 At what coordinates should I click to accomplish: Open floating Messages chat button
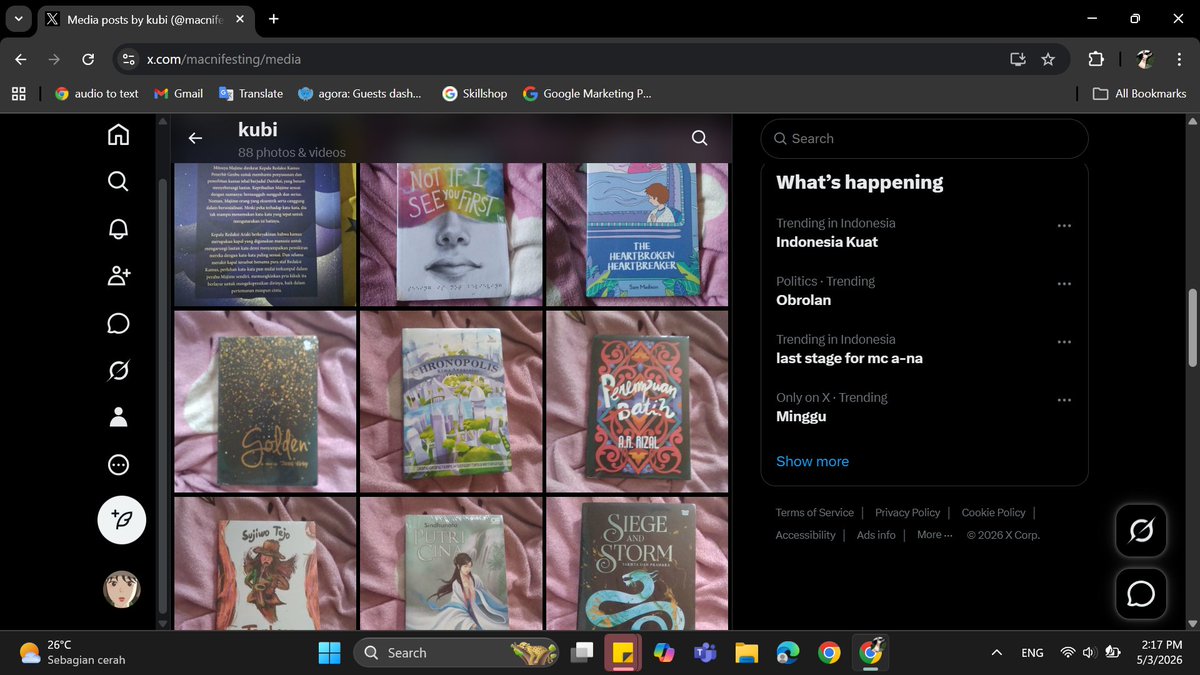point(1141,594)
